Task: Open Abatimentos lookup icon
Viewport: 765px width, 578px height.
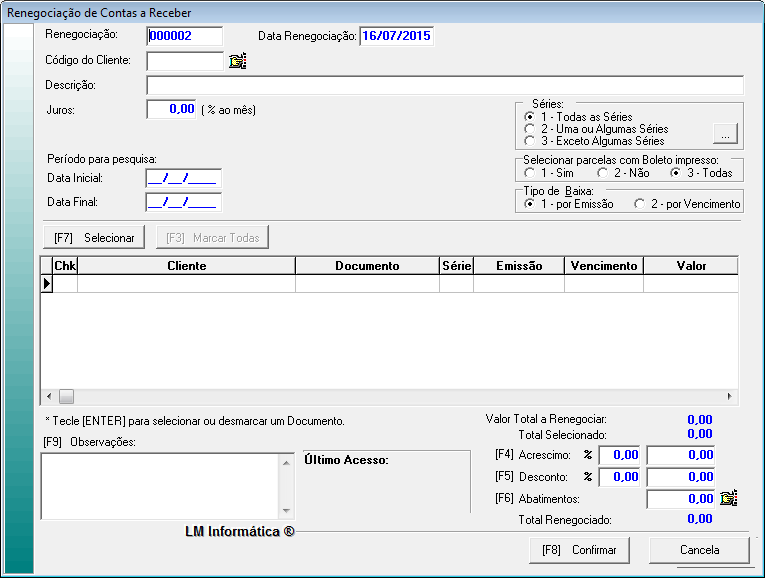Action: [x=728, y=498]
